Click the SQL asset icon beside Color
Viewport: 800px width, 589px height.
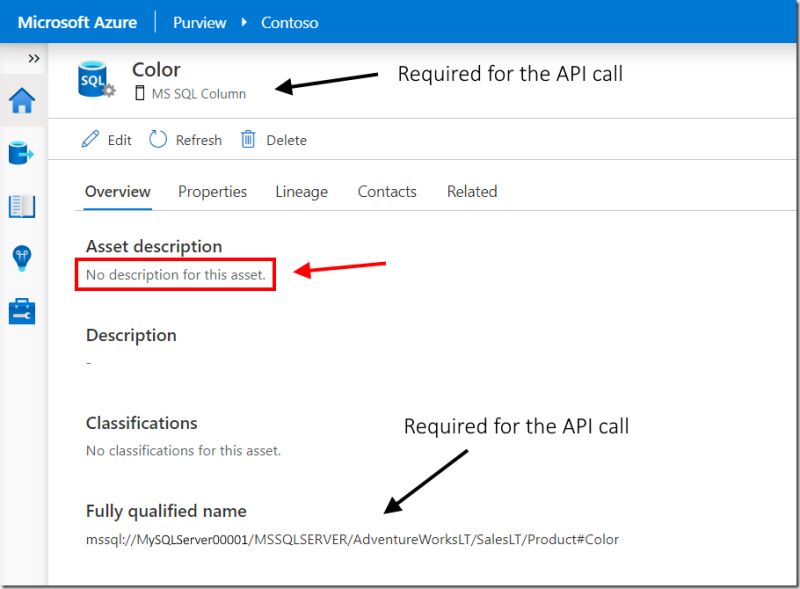pos(92,80)
